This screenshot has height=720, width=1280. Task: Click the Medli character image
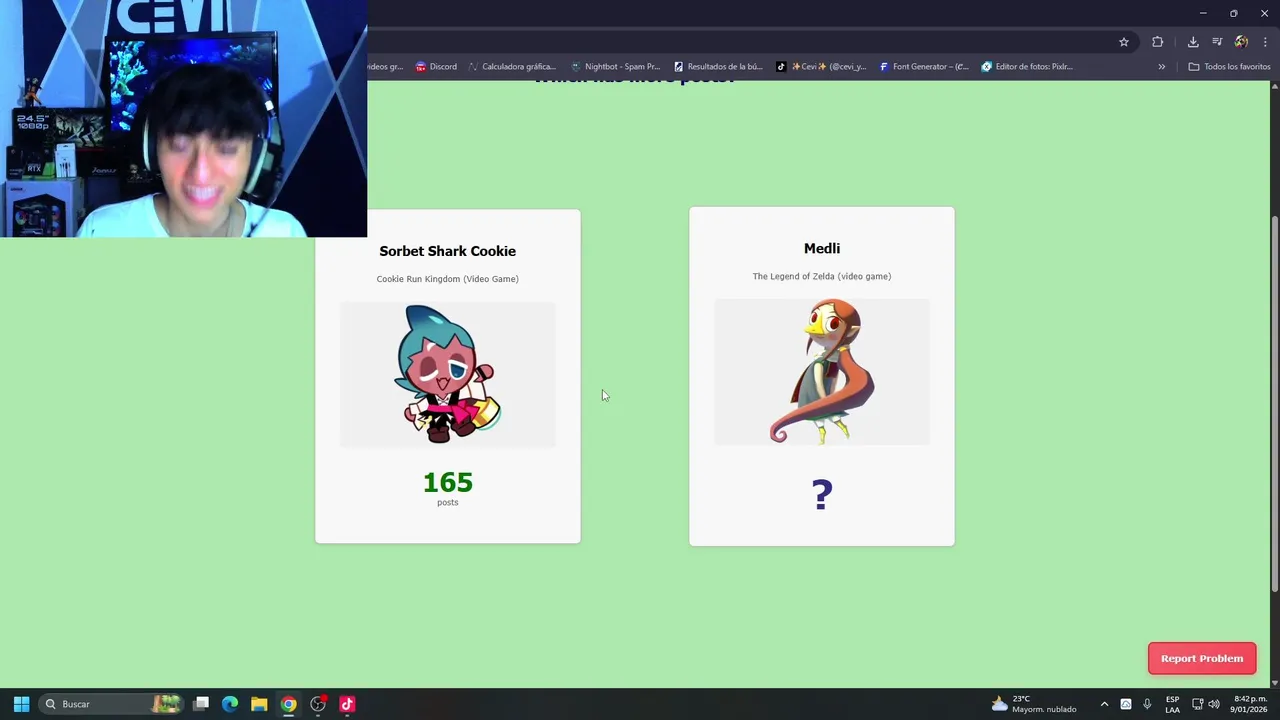click(x=822, y=371)
